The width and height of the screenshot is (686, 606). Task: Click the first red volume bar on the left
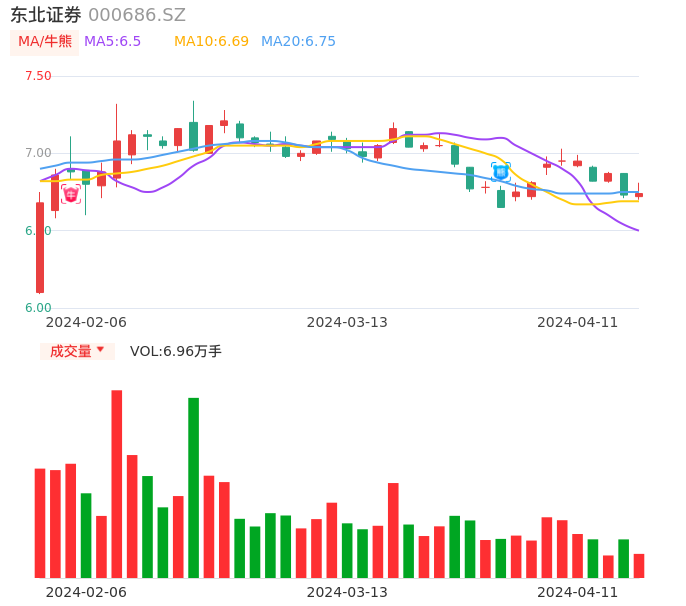coord(40,523)
